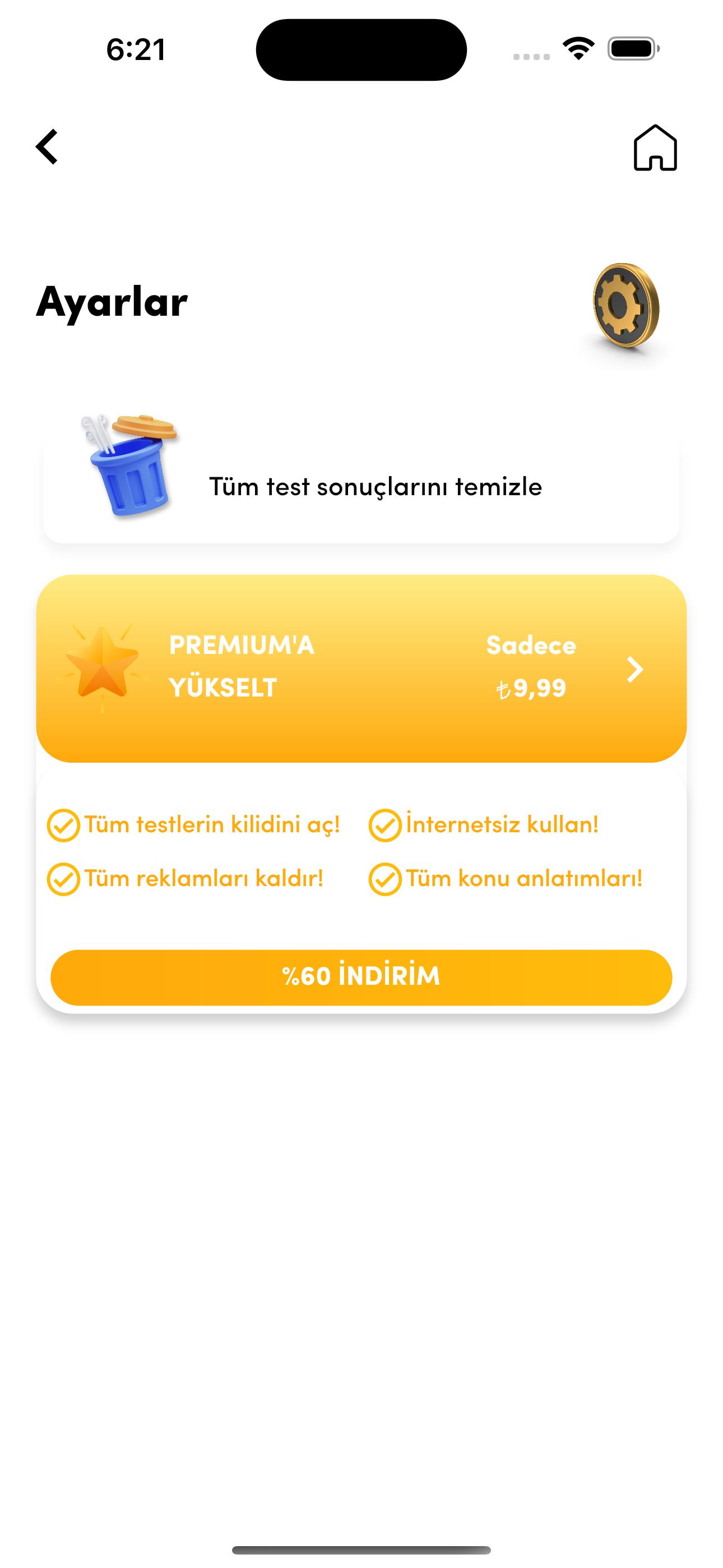Screen dimensions: 723x1568
Task: Tap checkmark beside Tüm konu anlatımları
Action: pyautogui.click(x=384, y=879)
